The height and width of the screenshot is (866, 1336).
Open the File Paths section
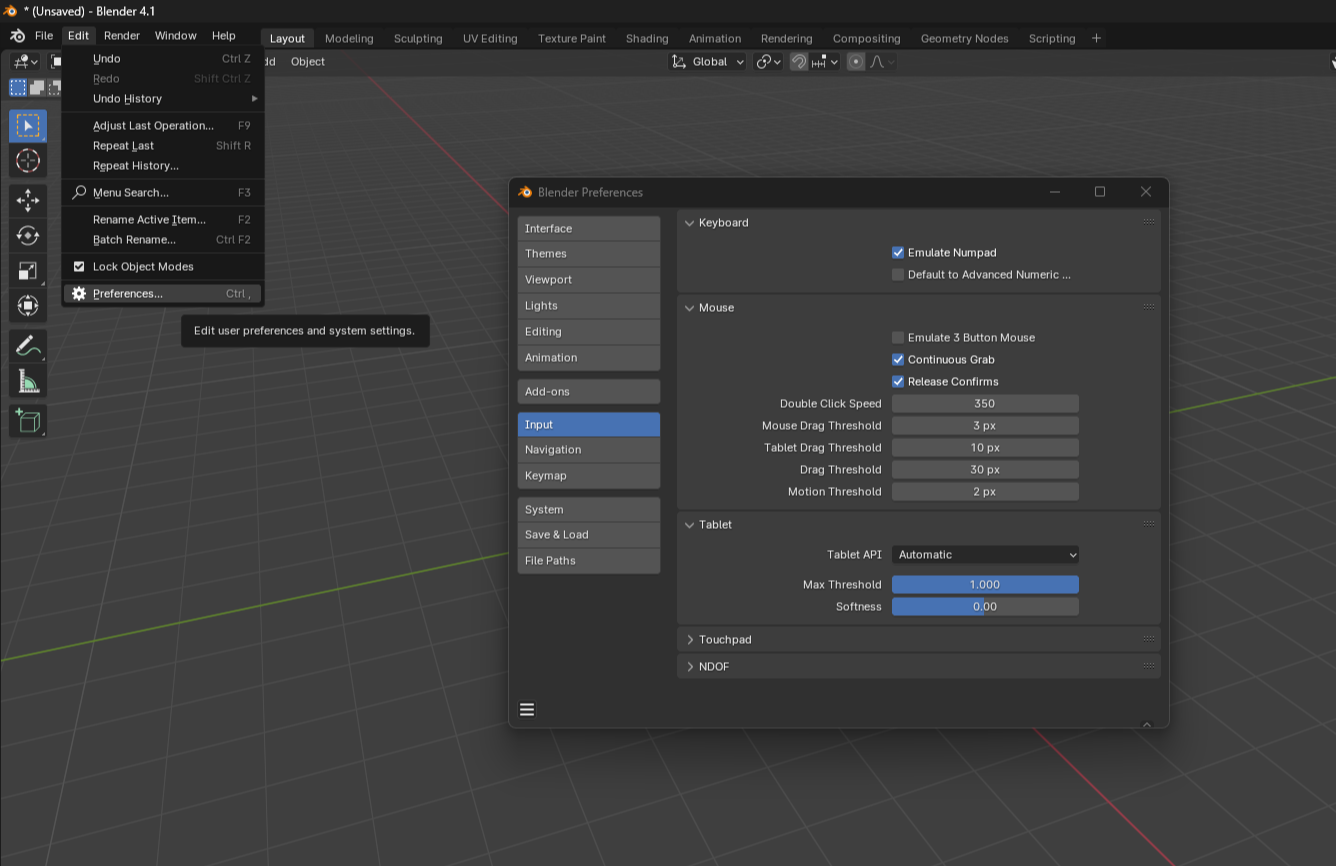pos(589,561)
